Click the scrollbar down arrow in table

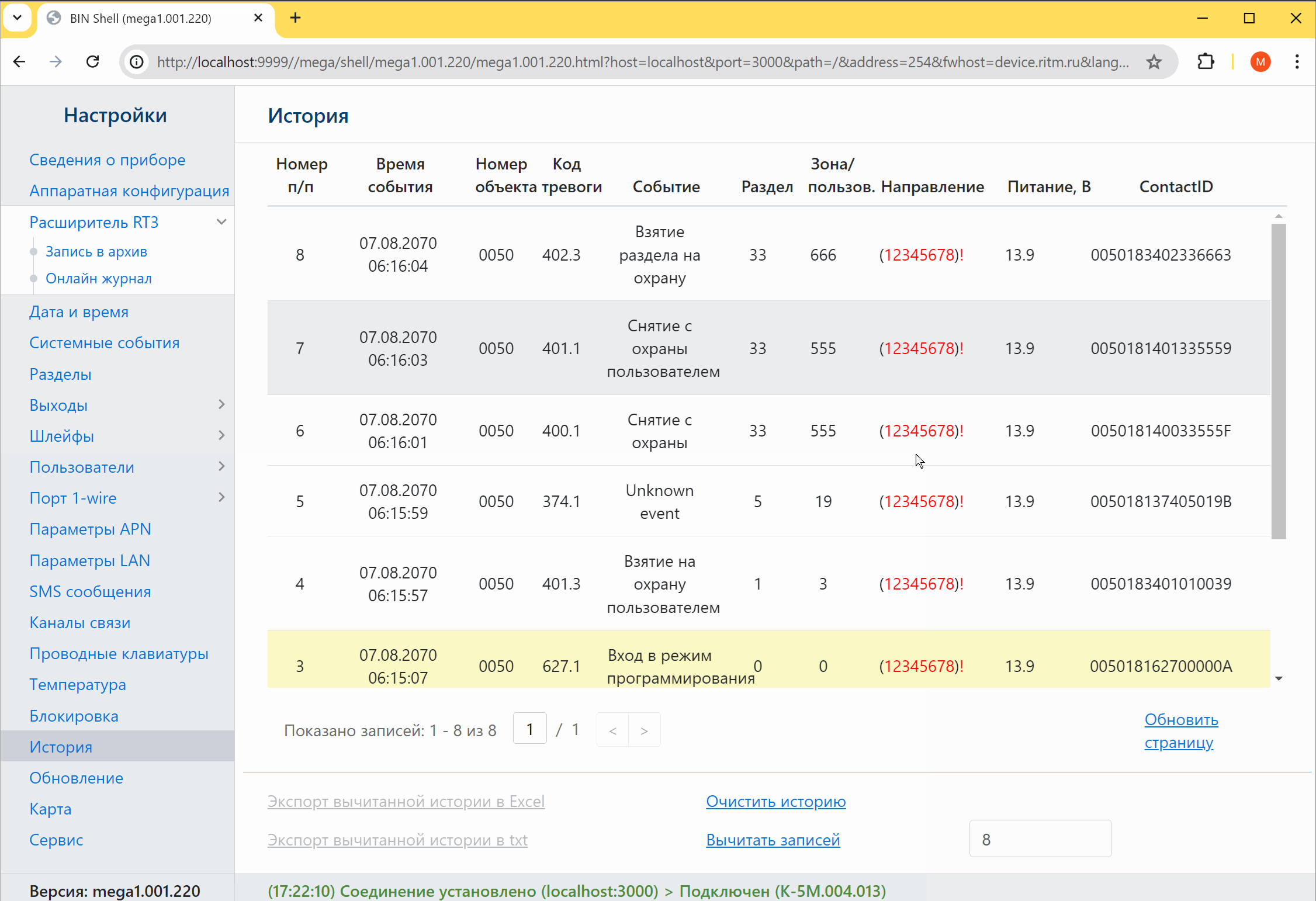[x=1279, y=678]
